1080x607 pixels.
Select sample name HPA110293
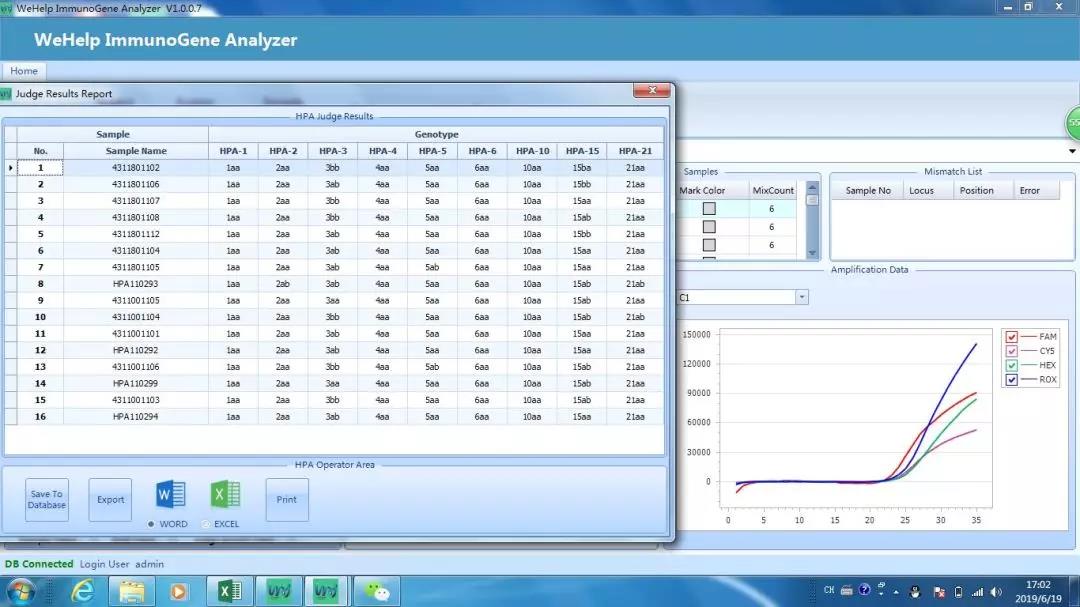(x=136, y=284)
